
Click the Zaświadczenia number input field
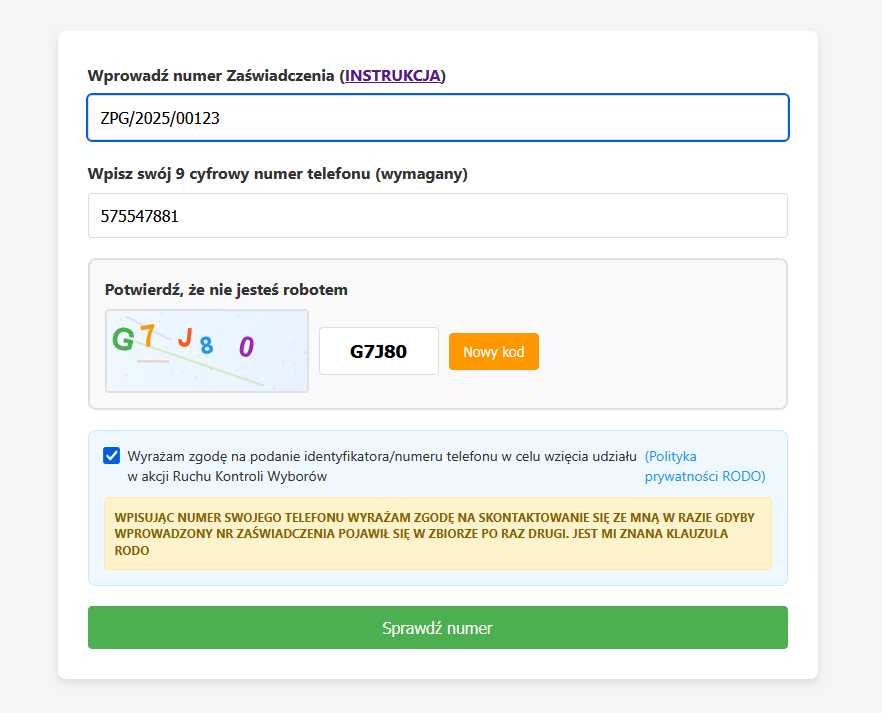pyautogui.click(x=438, y=118)
